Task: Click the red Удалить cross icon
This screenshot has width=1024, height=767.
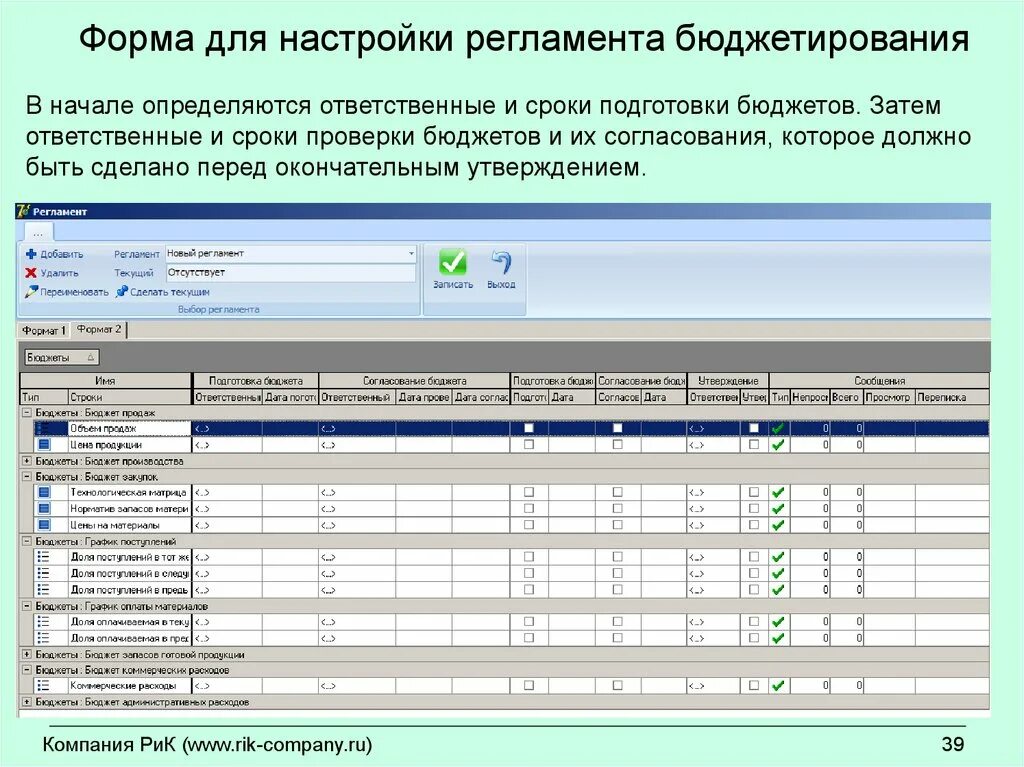Action: pyautogui.click(x=31, y=272)
